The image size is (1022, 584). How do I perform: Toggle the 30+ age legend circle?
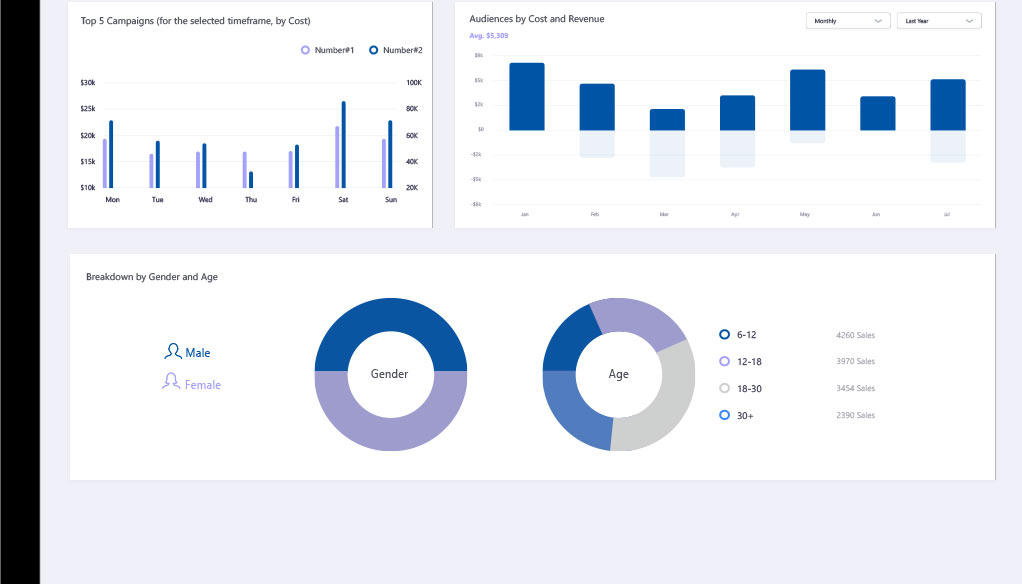(724, 415)
